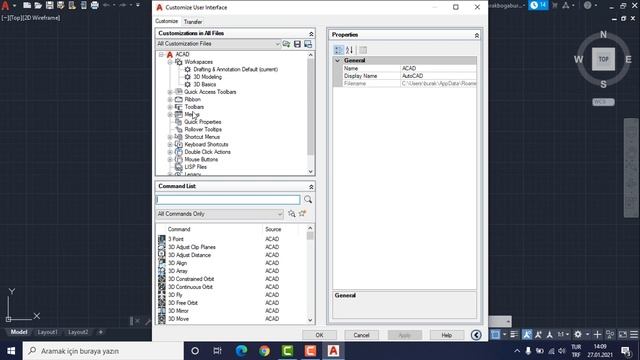
Task: Open the Windows notification center icon
Action: [x=626, y=351]
